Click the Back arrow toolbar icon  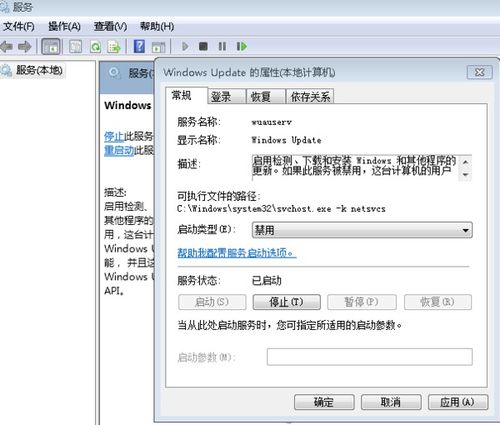click(x=6, y=47)
